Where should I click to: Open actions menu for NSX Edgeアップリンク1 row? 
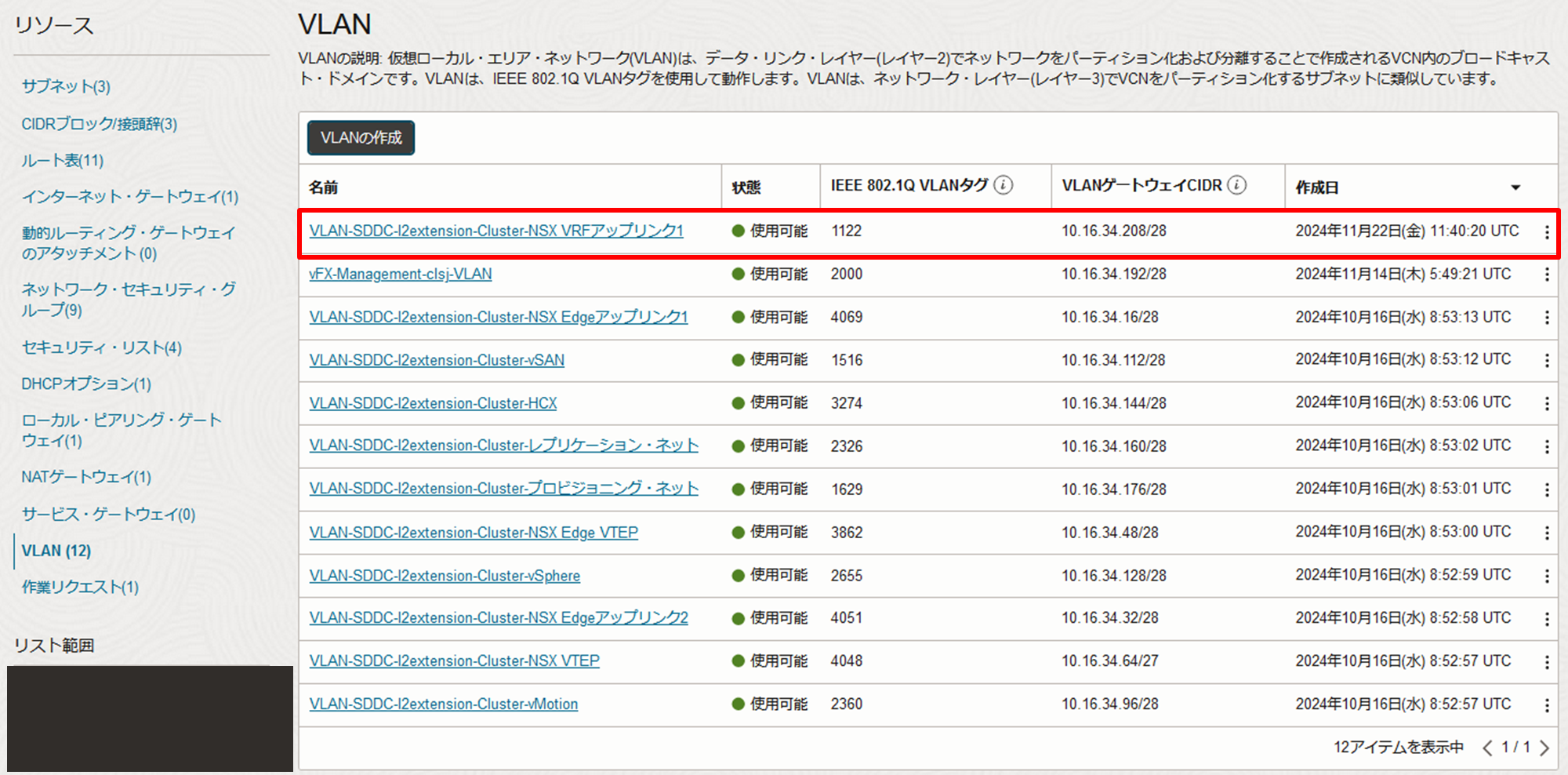click(1546, 318)
